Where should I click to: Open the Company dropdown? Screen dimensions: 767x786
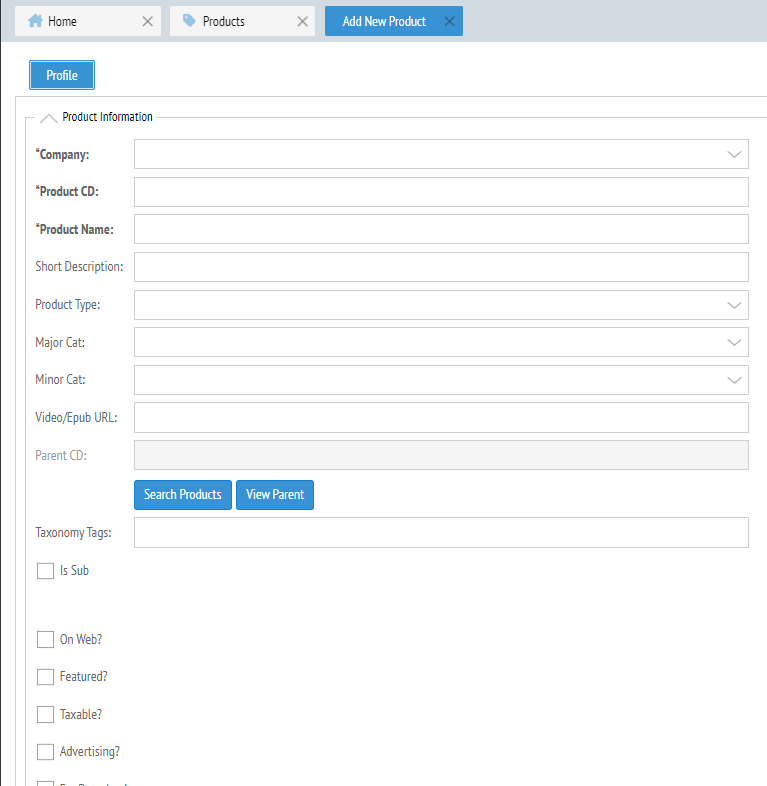(734, 154)
